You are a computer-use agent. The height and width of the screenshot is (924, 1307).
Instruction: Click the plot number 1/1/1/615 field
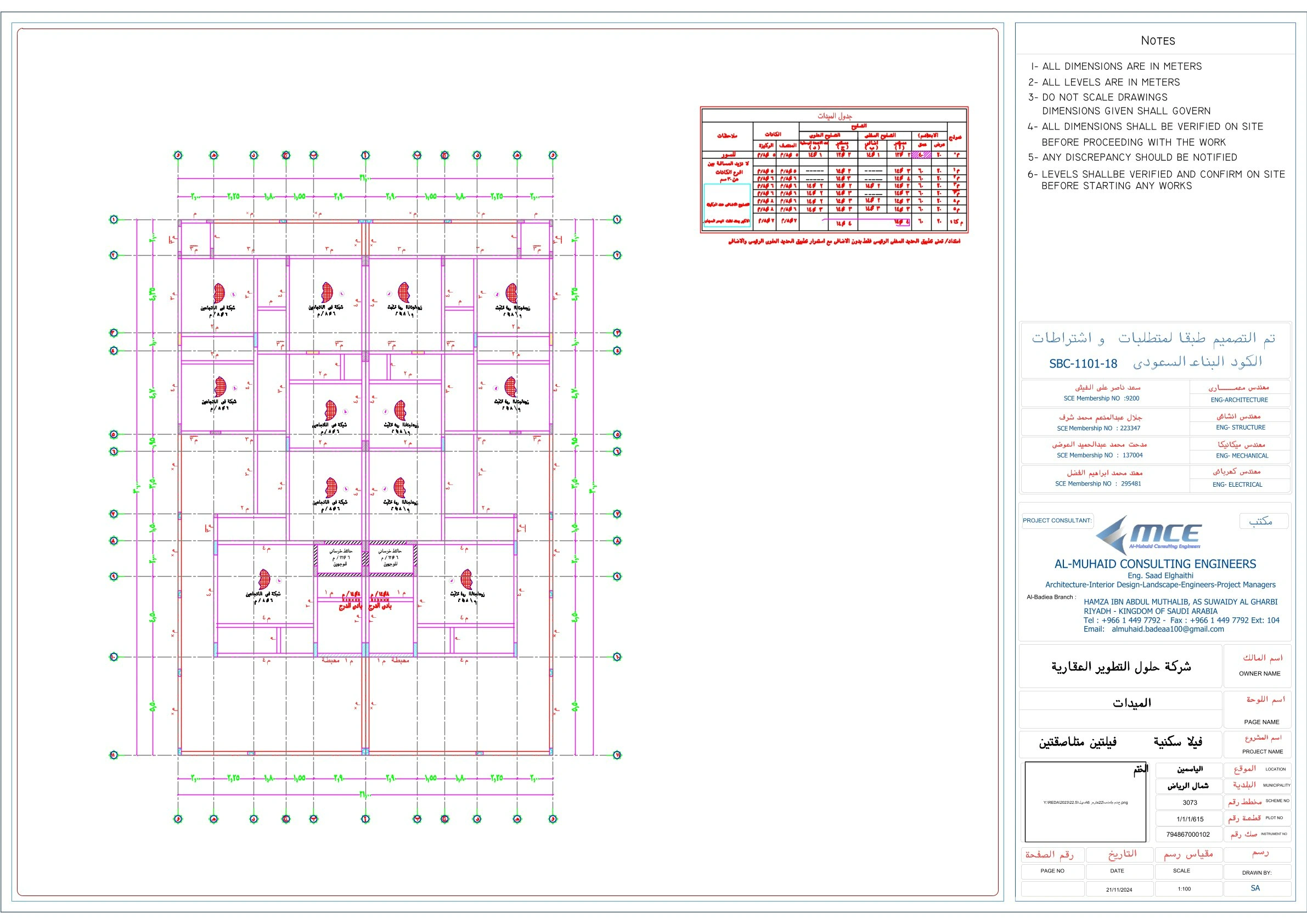tap(1190, 819)
